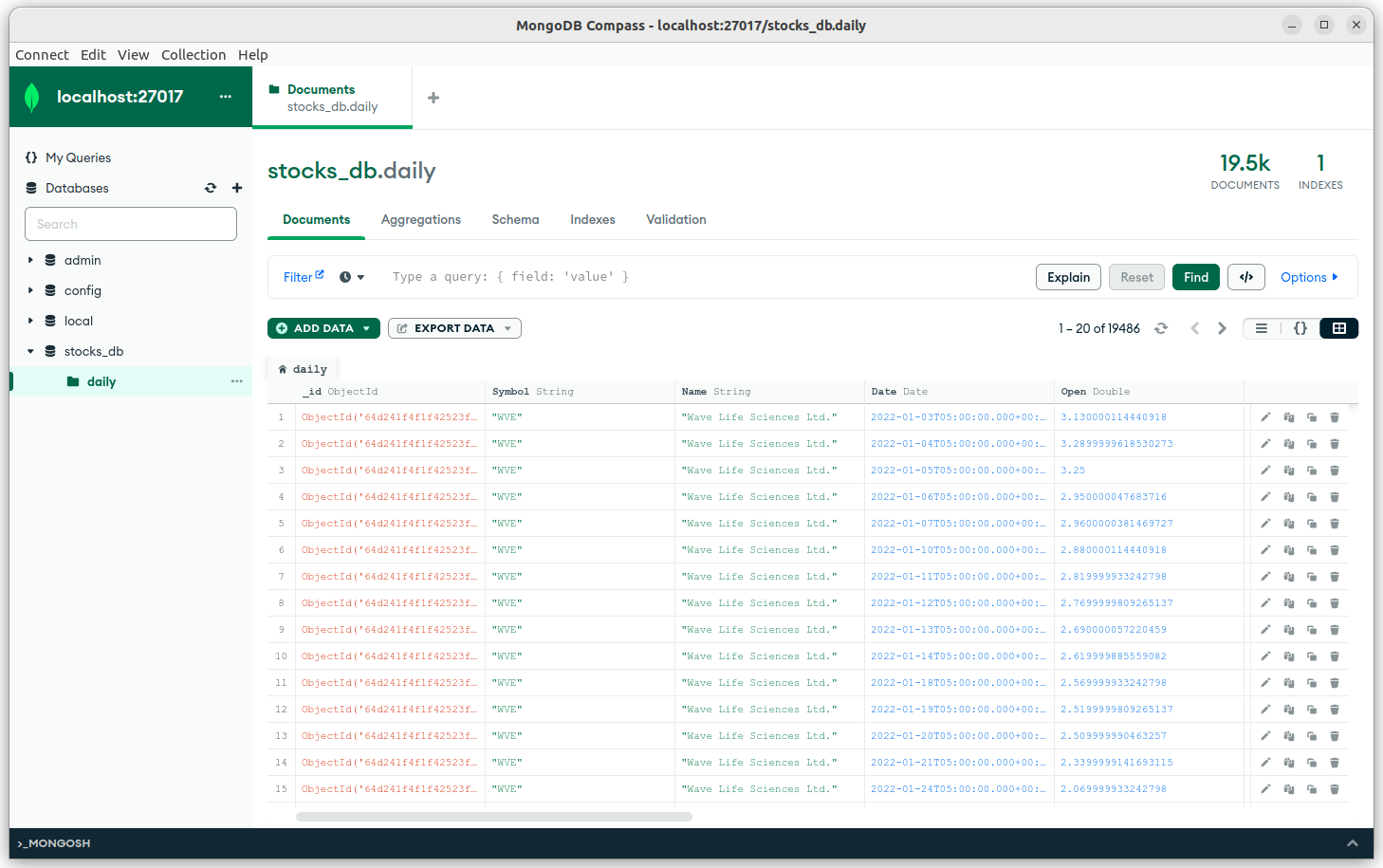Select the stocks_db.daily Documents workspace tab
Image resolution: width=1383 pixels, height=868 pixels.
coord(332,98)
